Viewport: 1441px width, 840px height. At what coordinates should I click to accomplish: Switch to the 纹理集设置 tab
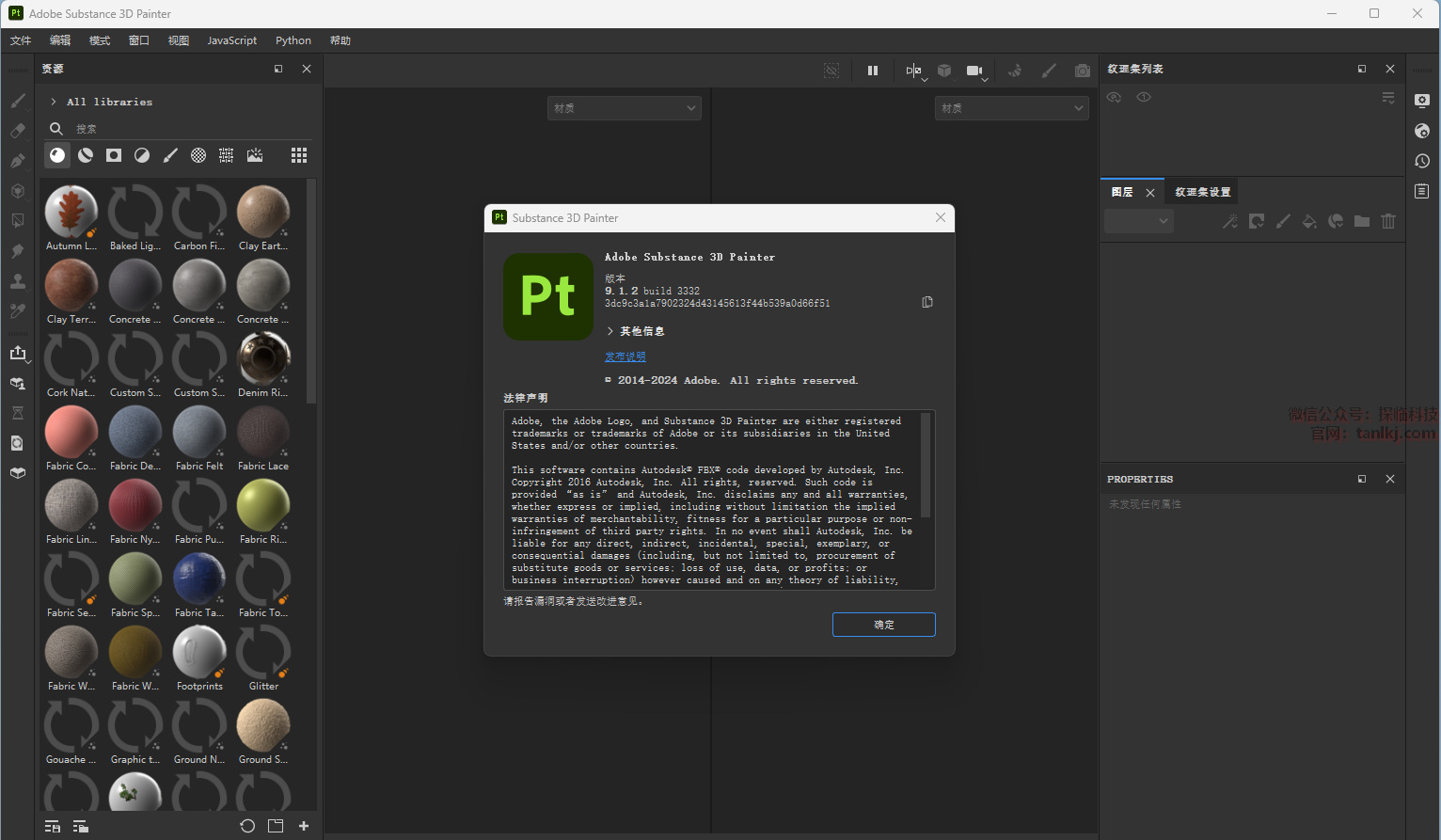[x=1202, y=192]
